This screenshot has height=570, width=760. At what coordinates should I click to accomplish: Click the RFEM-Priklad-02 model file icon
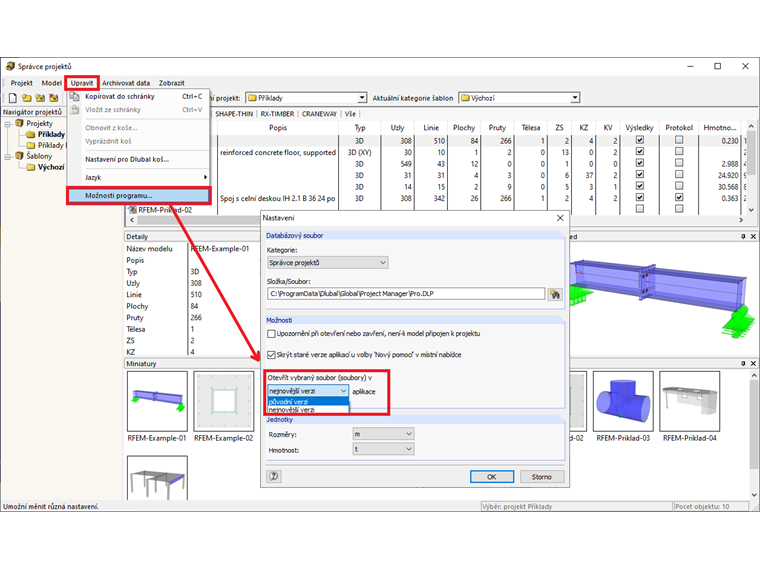coord(132,210)
